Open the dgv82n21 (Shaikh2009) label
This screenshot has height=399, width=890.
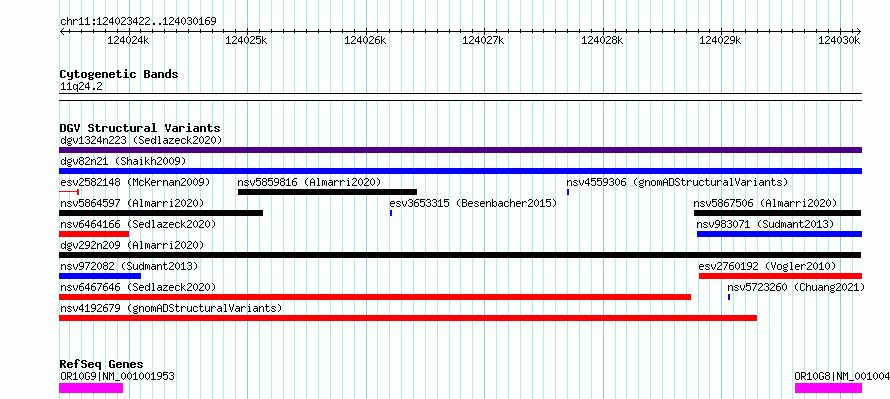[123, 161]
